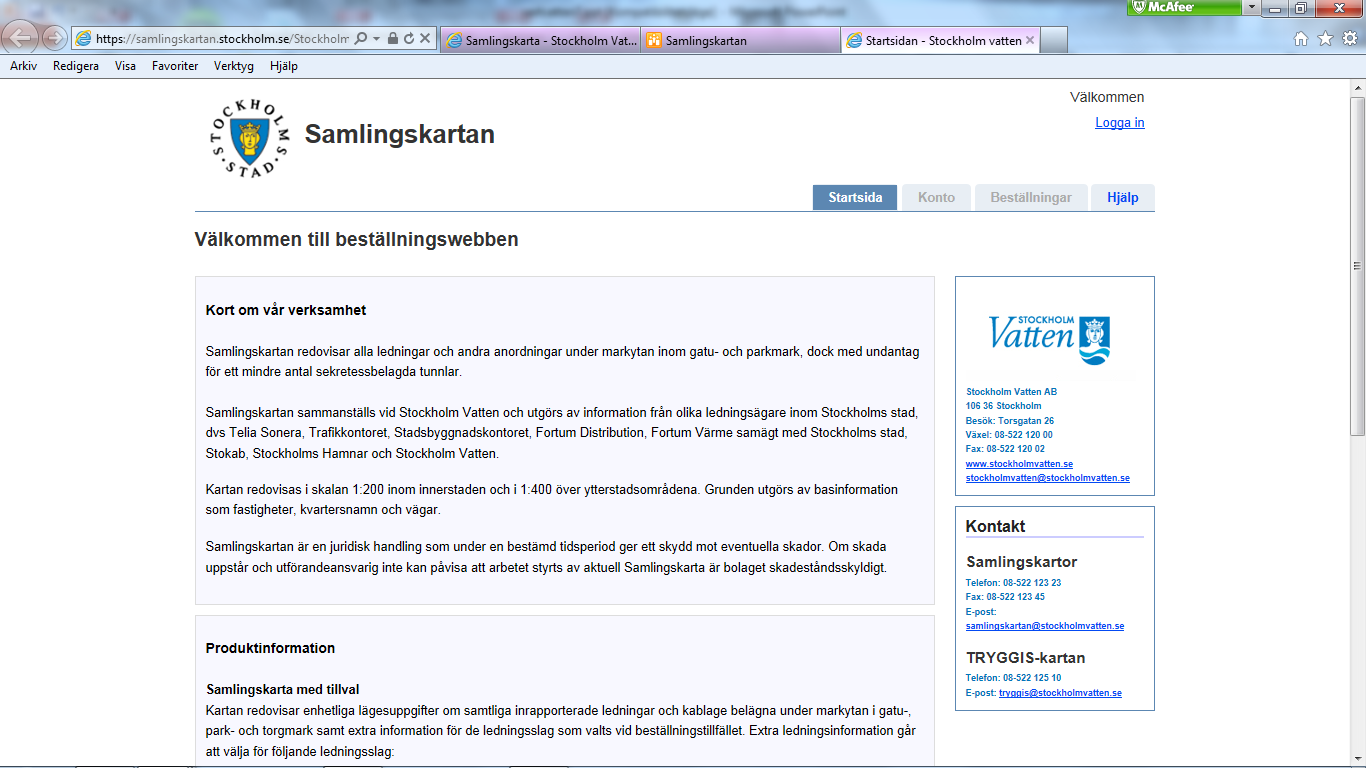Viewport: 1366px width, 768px height.
Task: Open a new blank tab
Action: point(1054,41)
